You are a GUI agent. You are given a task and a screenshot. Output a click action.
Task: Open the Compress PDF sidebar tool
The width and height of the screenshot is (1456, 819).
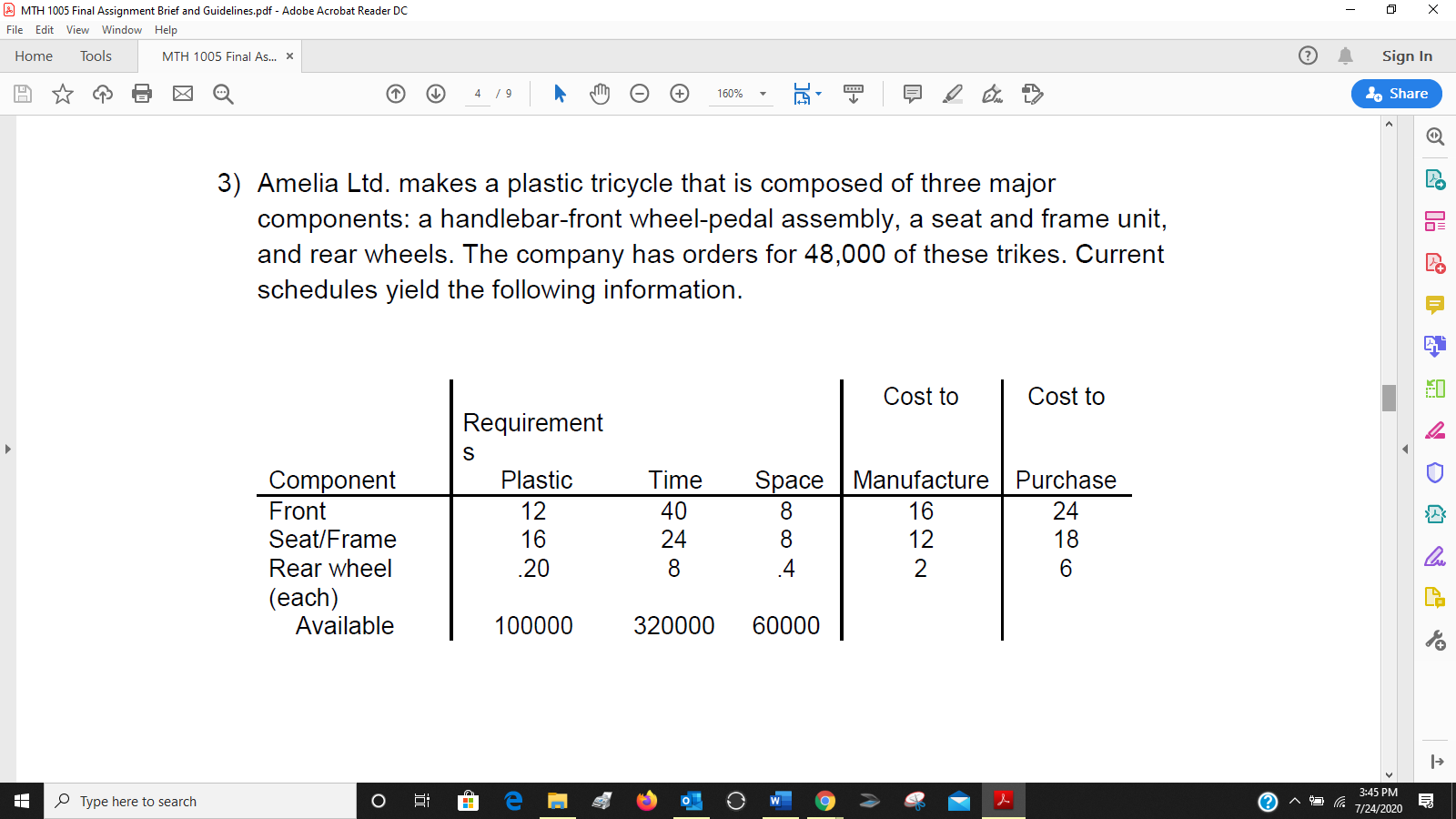click(x=1435, y=514)
